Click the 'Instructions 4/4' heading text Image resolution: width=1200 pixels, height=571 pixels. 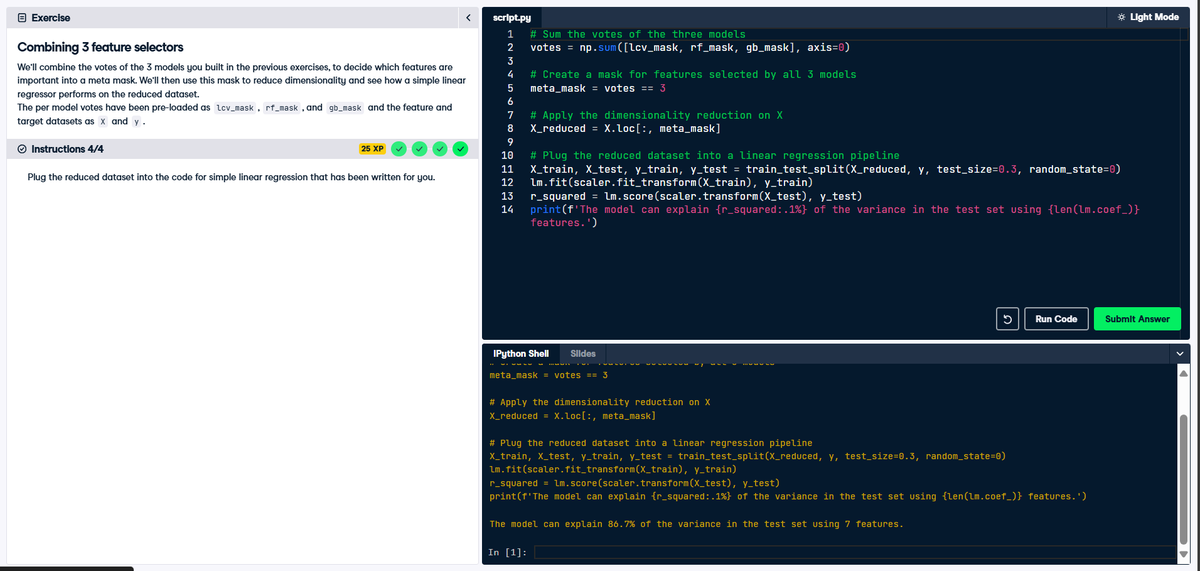click(x=68, y=149)
